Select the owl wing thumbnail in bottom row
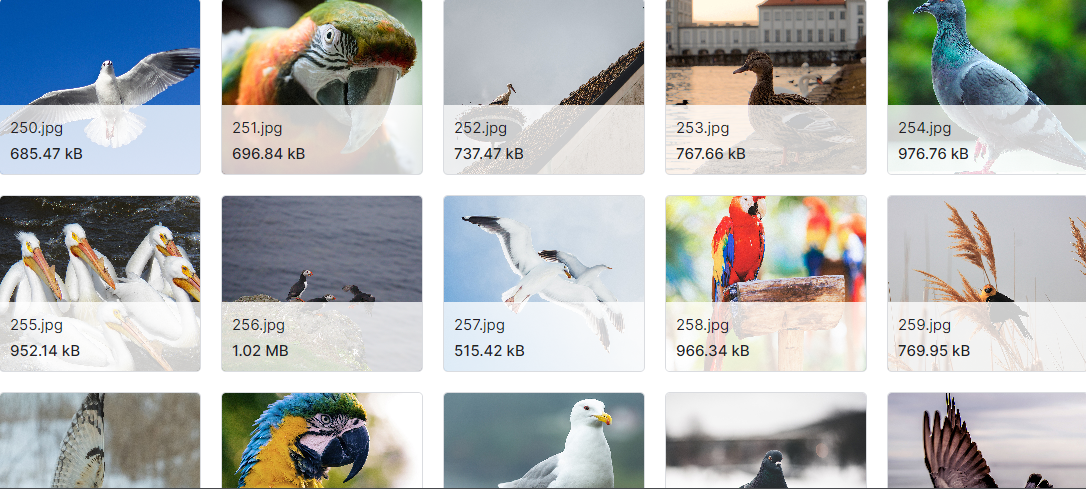1086x489 pixels. click(100, 441)
